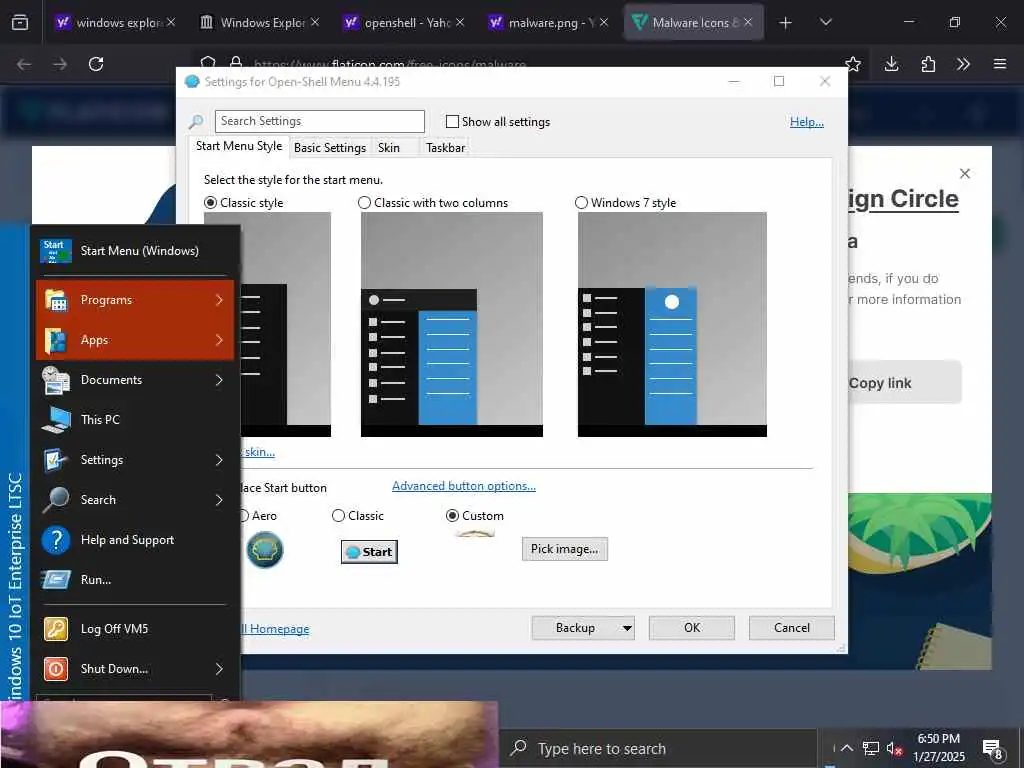Click the Type here to search taskbar box
This screenshot has height=768, width=1024.
[x=658, y=748]
